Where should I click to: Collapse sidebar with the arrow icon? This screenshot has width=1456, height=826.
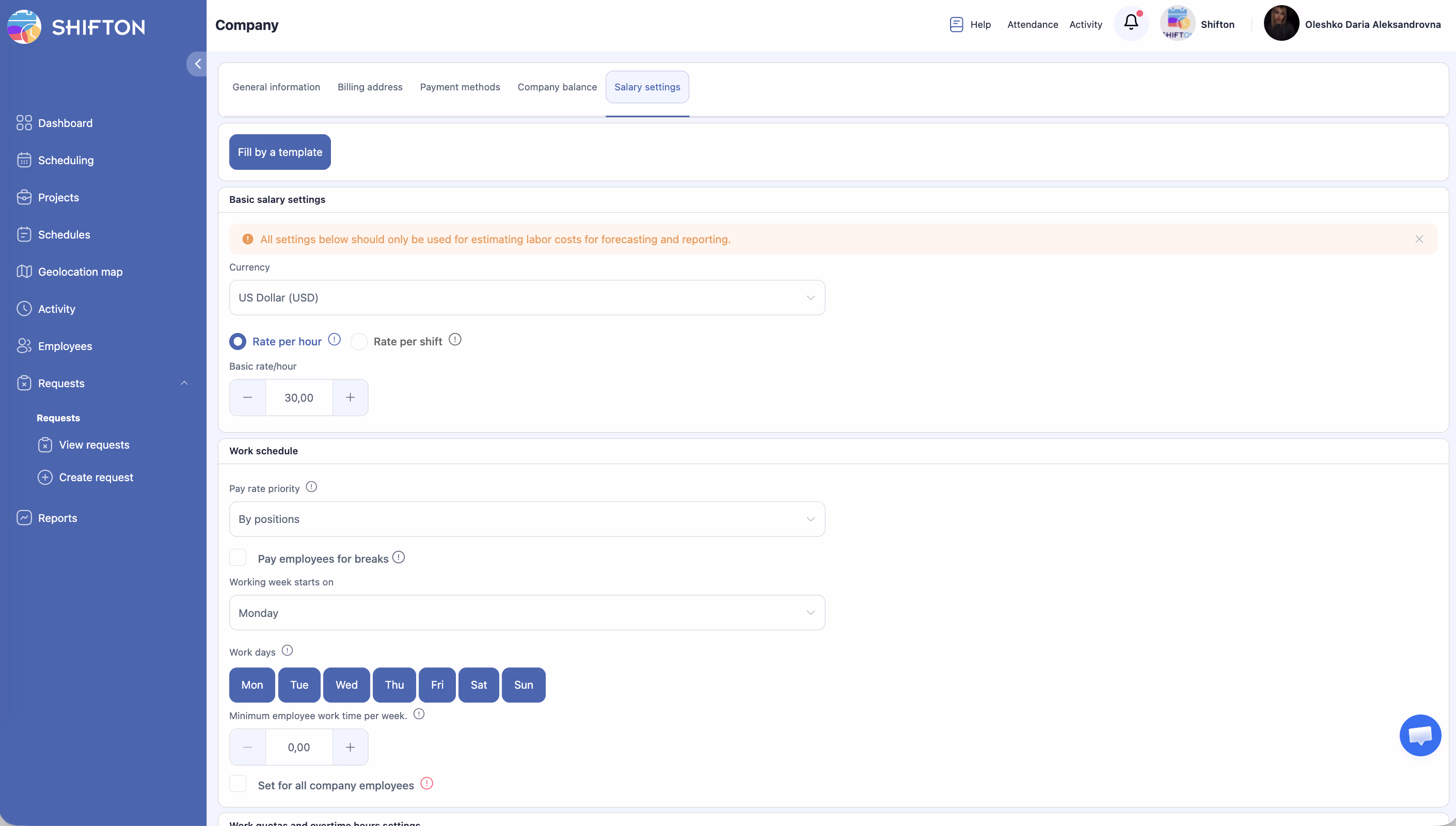pos(197,63)
